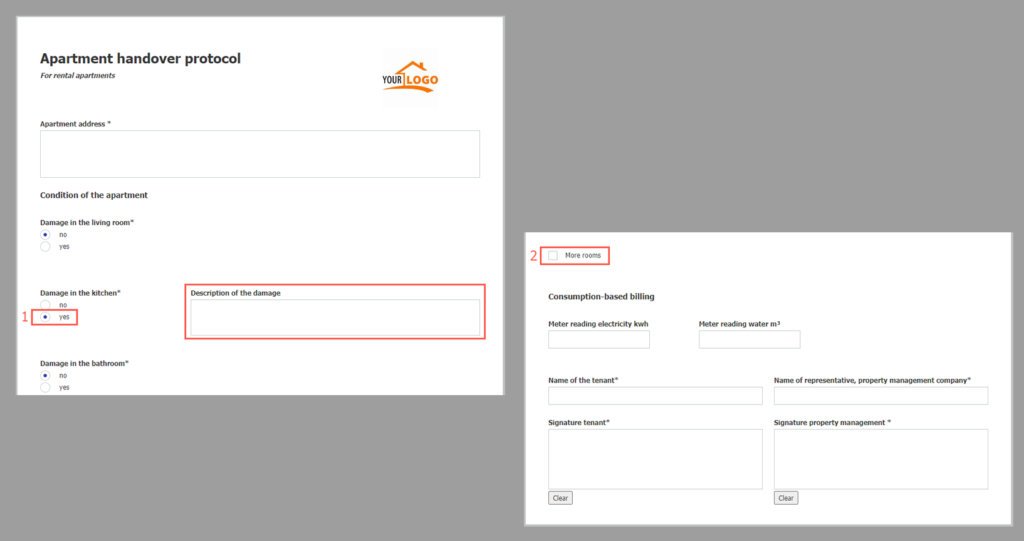Enable the More rooms checkbox
The height and width of the screenshot is (541, 1024).
click(x=553, y=255)
